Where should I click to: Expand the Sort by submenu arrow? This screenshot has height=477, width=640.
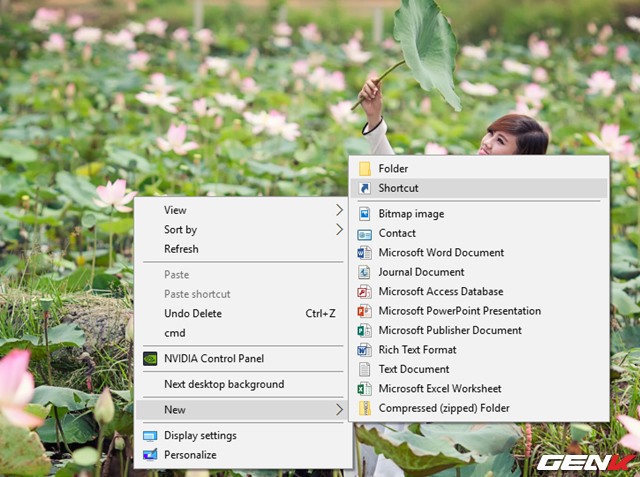(339, 229)
